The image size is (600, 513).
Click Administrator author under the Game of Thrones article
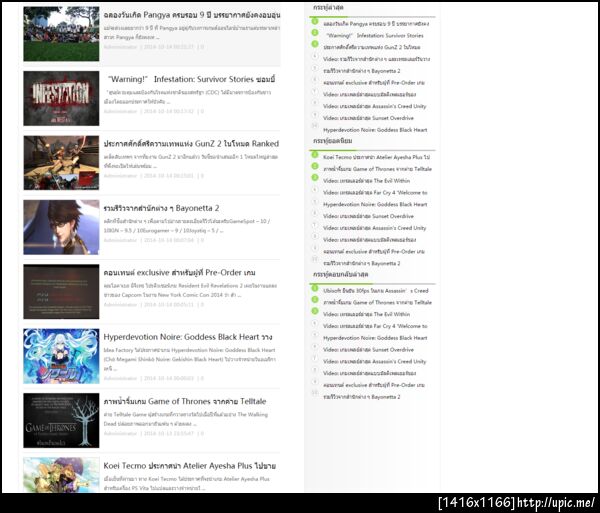pyautogui.click(x=120, y=433)
